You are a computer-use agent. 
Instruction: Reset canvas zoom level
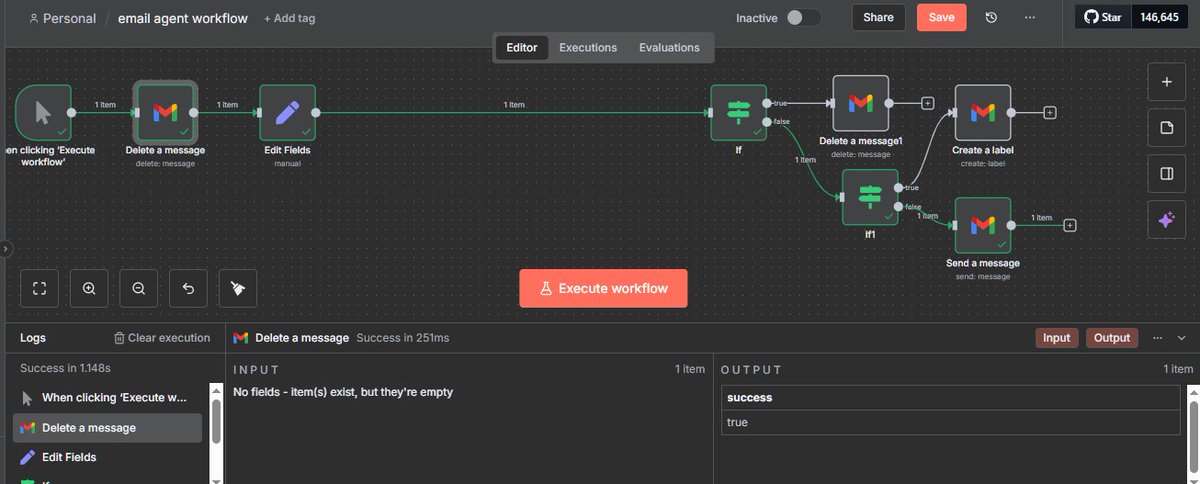[x=188, y=288]
